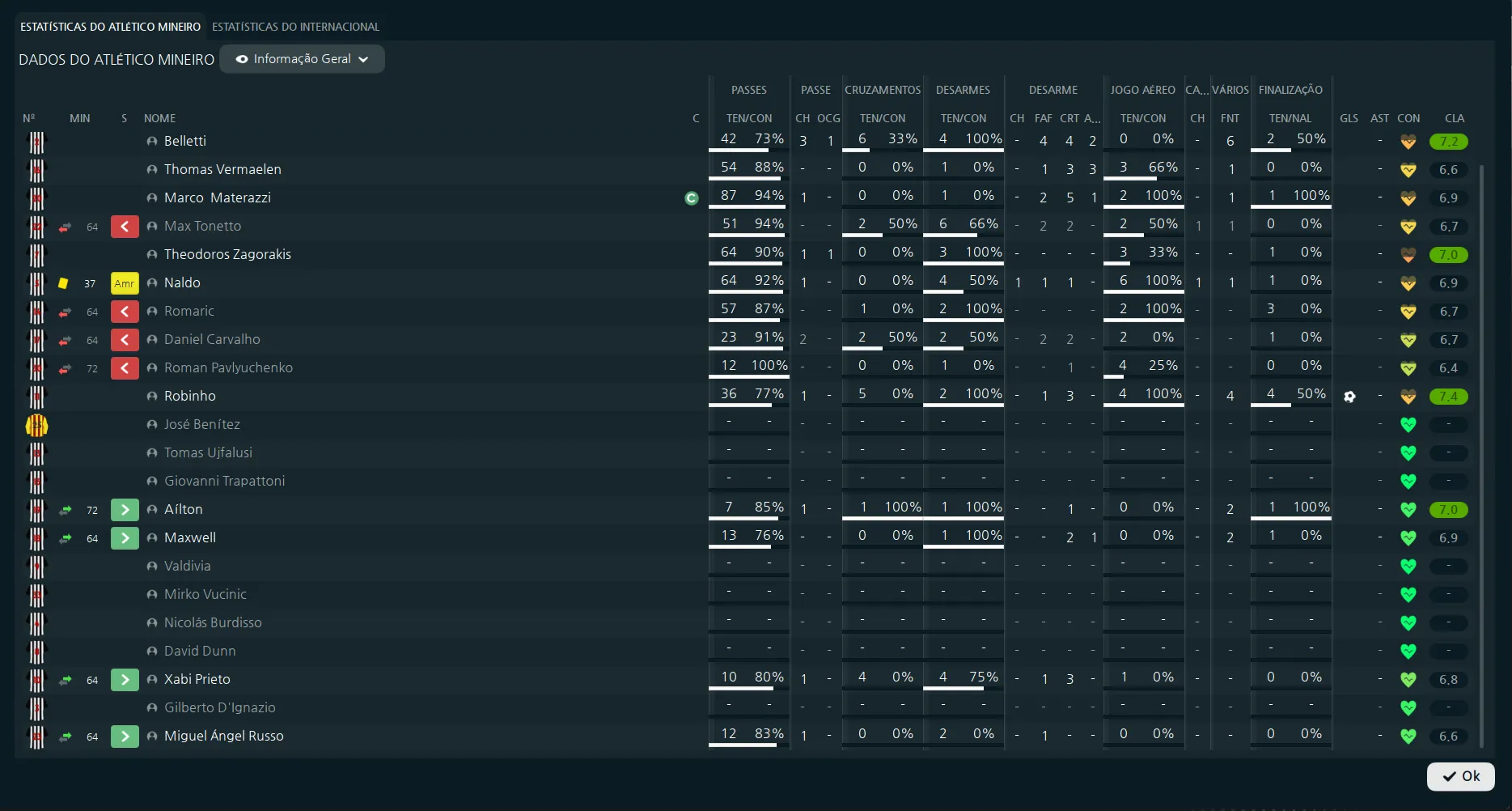Open Giovanni Trapattoni's player profile
The width and height of the screenshot is (1512, 811).
pos(224,481)
